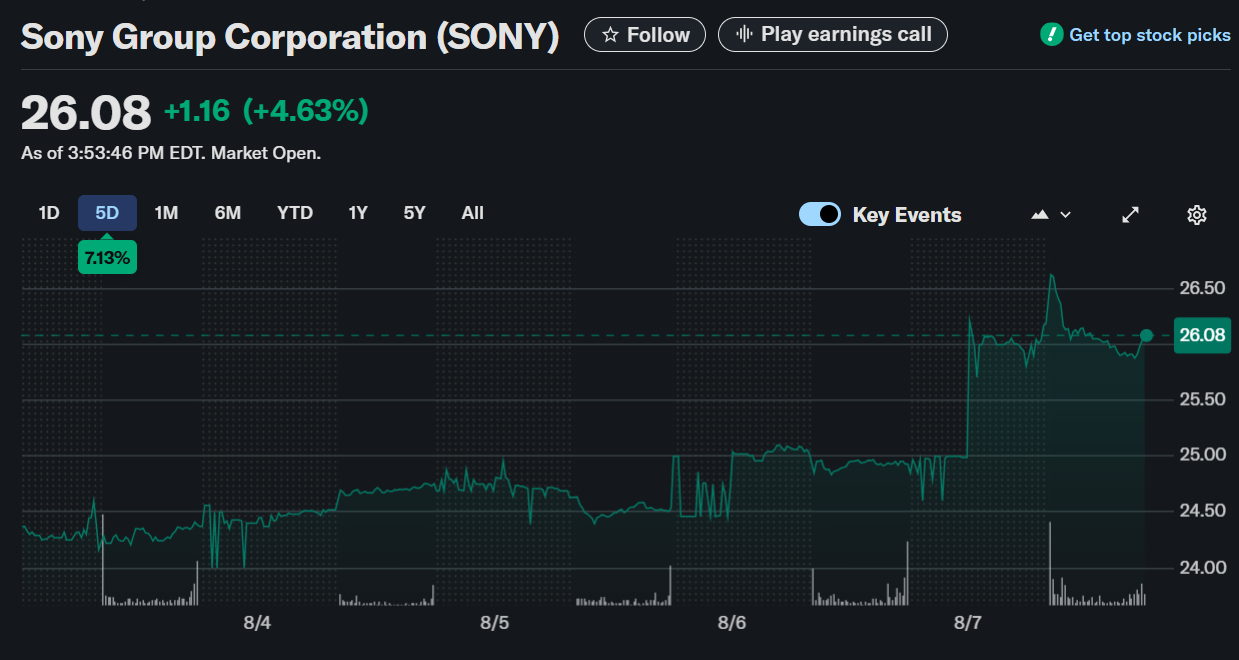
Task: Click the 25.00 axis value
Action: tap(1202, 455)
